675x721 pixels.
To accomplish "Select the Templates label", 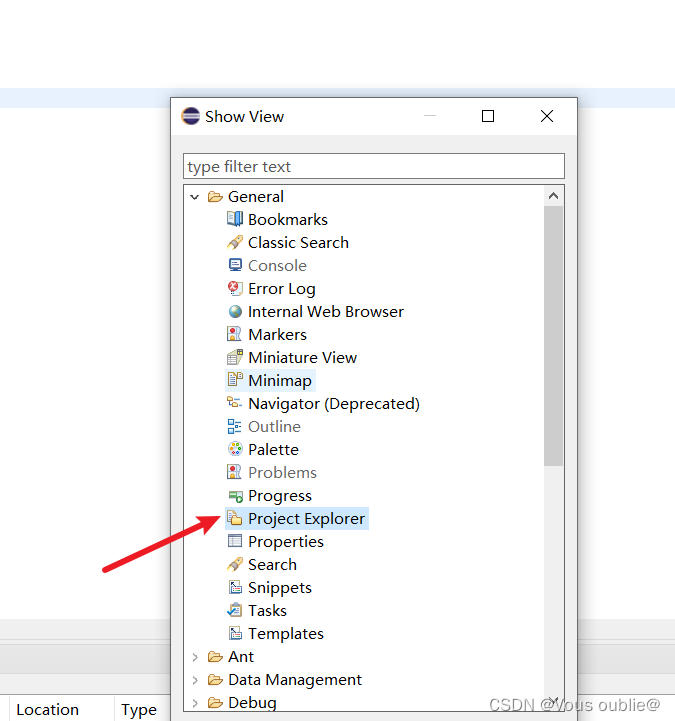I will 286,634.
